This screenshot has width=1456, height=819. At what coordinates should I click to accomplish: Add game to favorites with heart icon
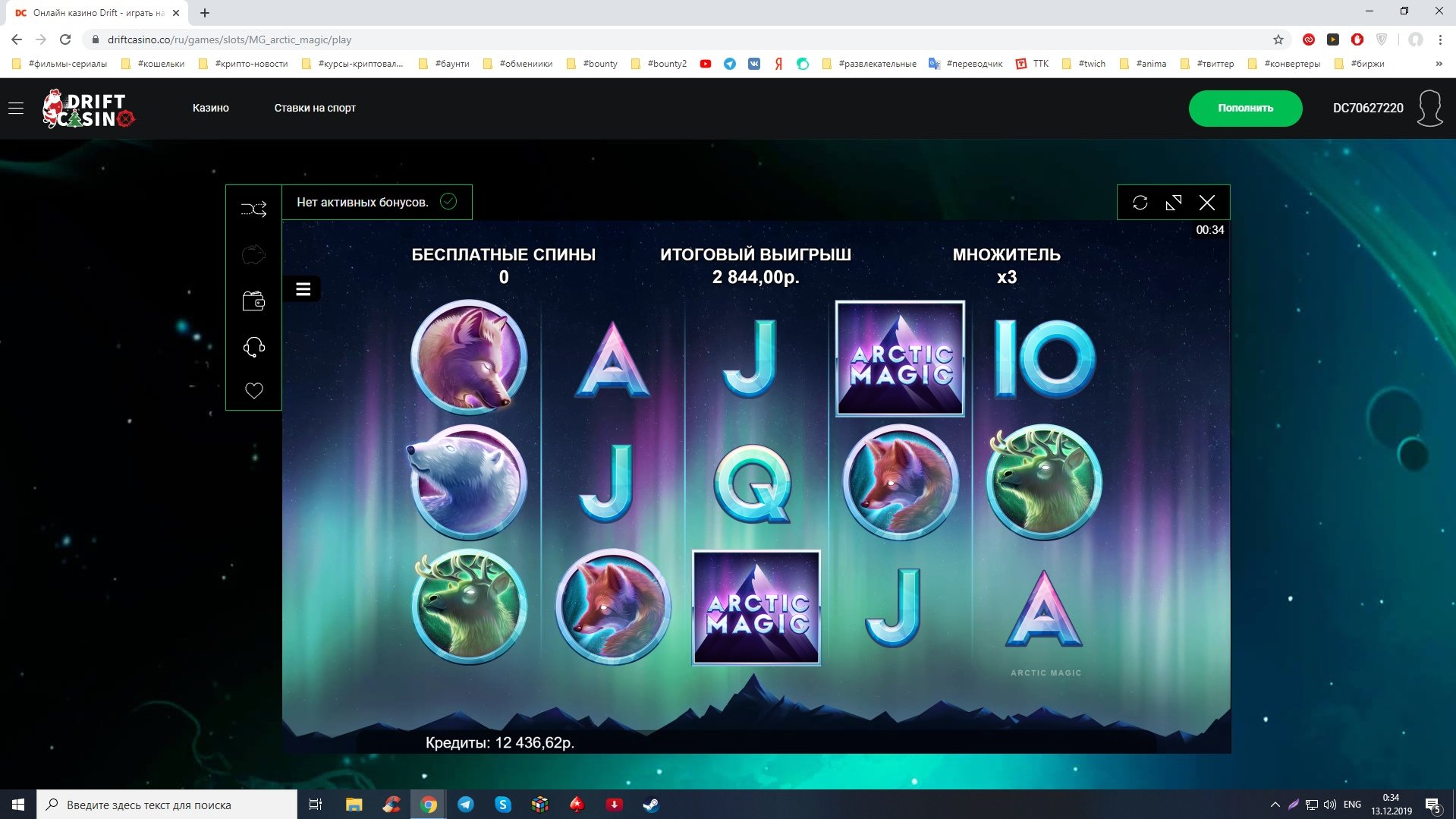(x=253, y=391)
